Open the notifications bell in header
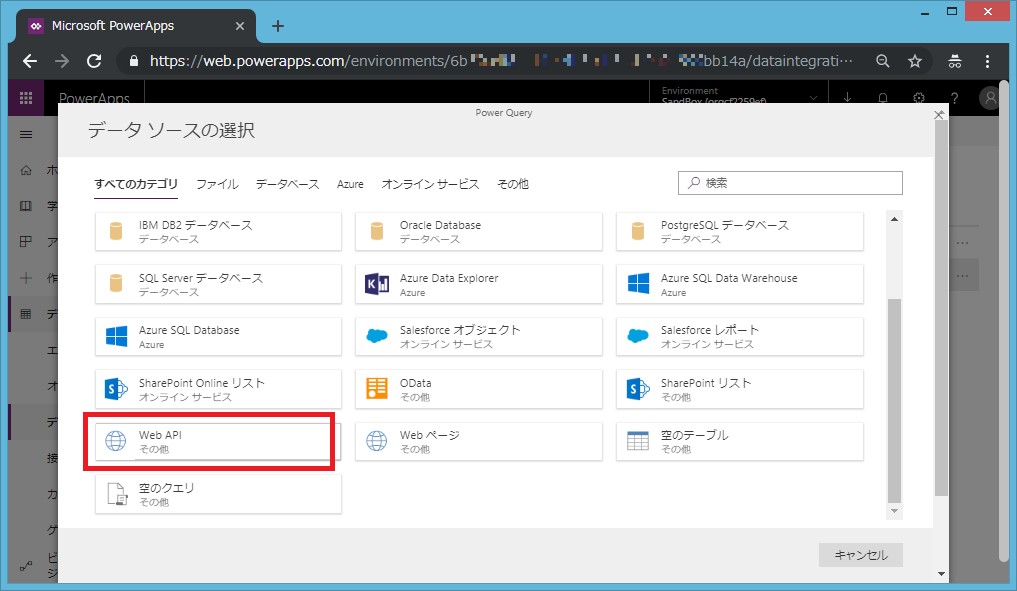Image resolution: width=1017 pixels, height=591 pixels. (883, 98)
